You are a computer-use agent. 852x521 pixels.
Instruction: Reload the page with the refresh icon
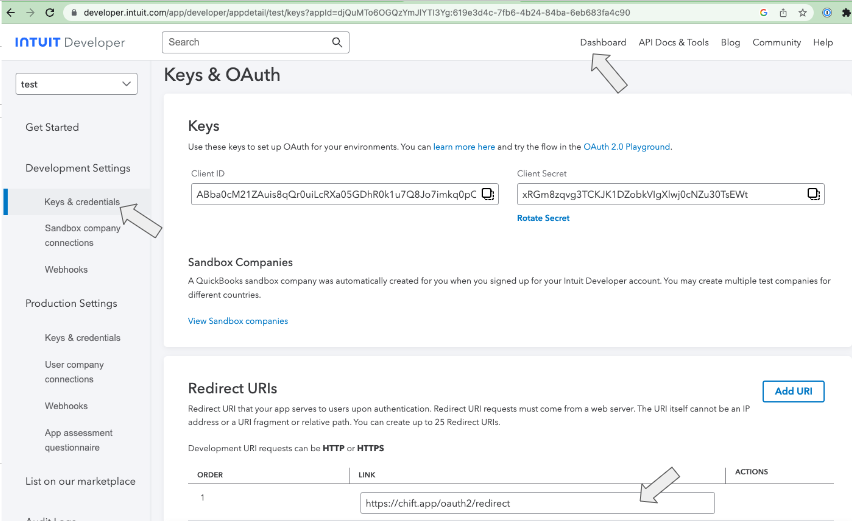[49, 12]
